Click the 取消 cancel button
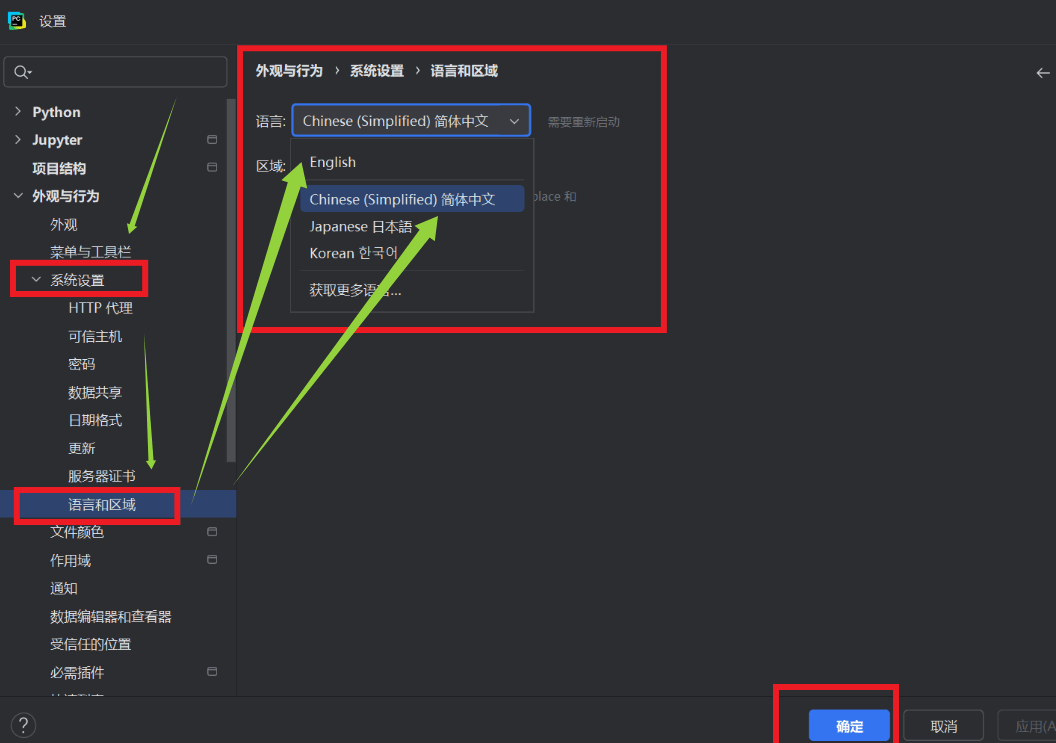Screen dimensions: 1056x743 coord(943,726)
